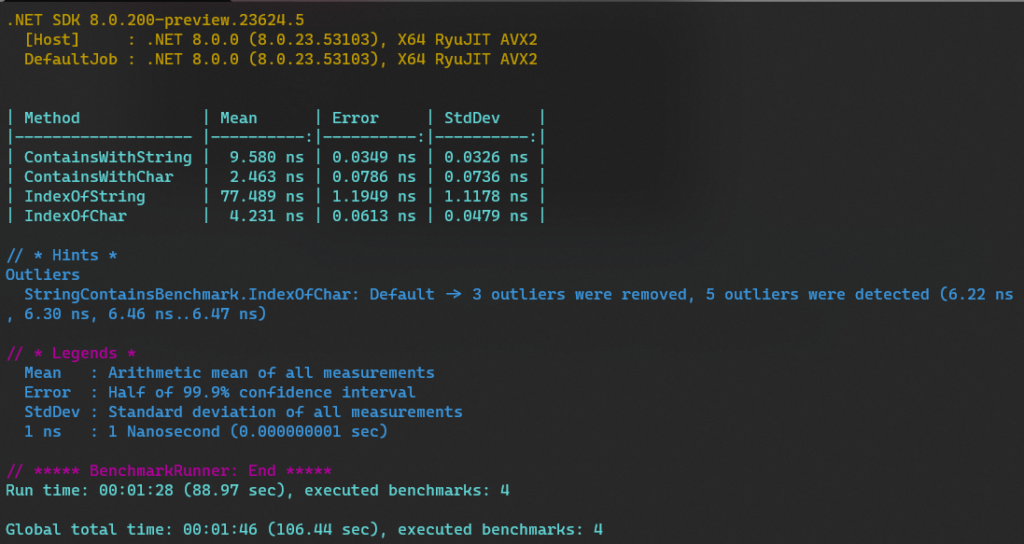Click the StdDev column header

[472, 118]
